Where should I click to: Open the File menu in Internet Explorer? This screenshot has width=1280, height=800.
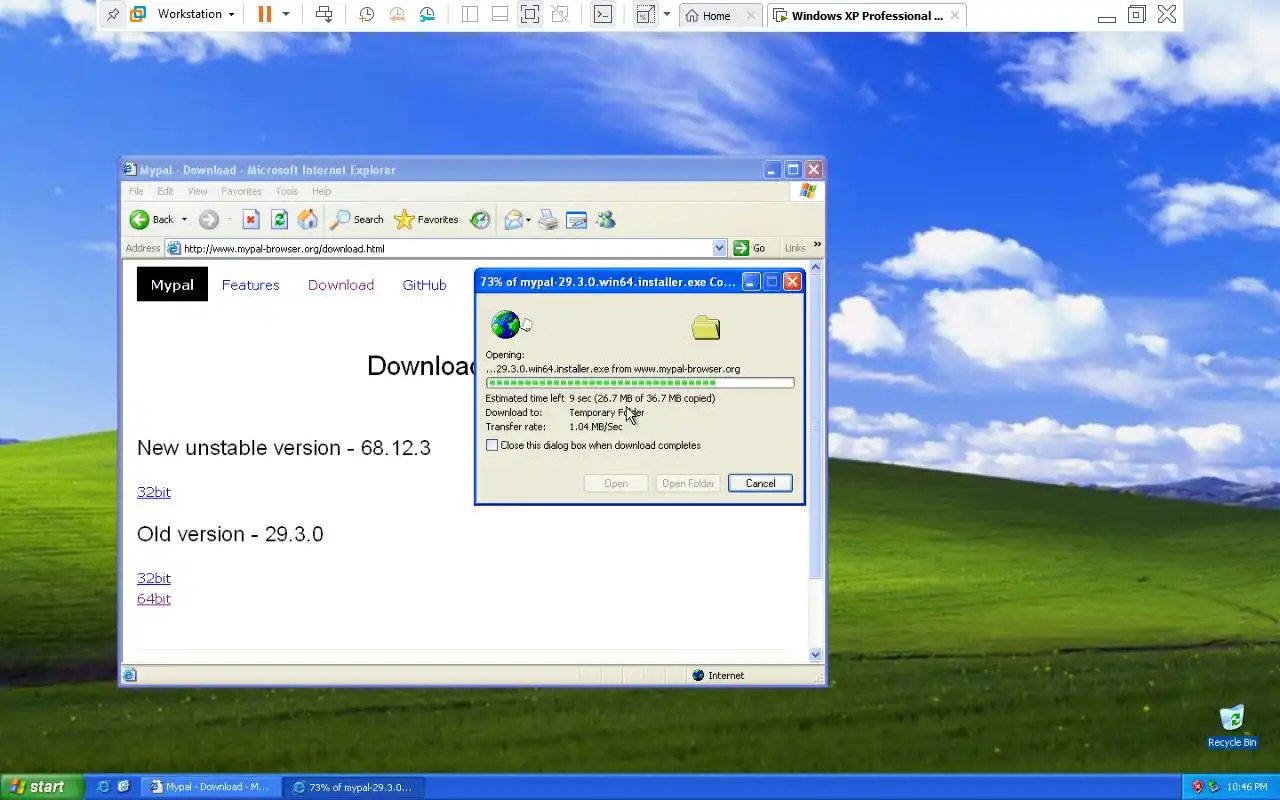coord(135,191)
